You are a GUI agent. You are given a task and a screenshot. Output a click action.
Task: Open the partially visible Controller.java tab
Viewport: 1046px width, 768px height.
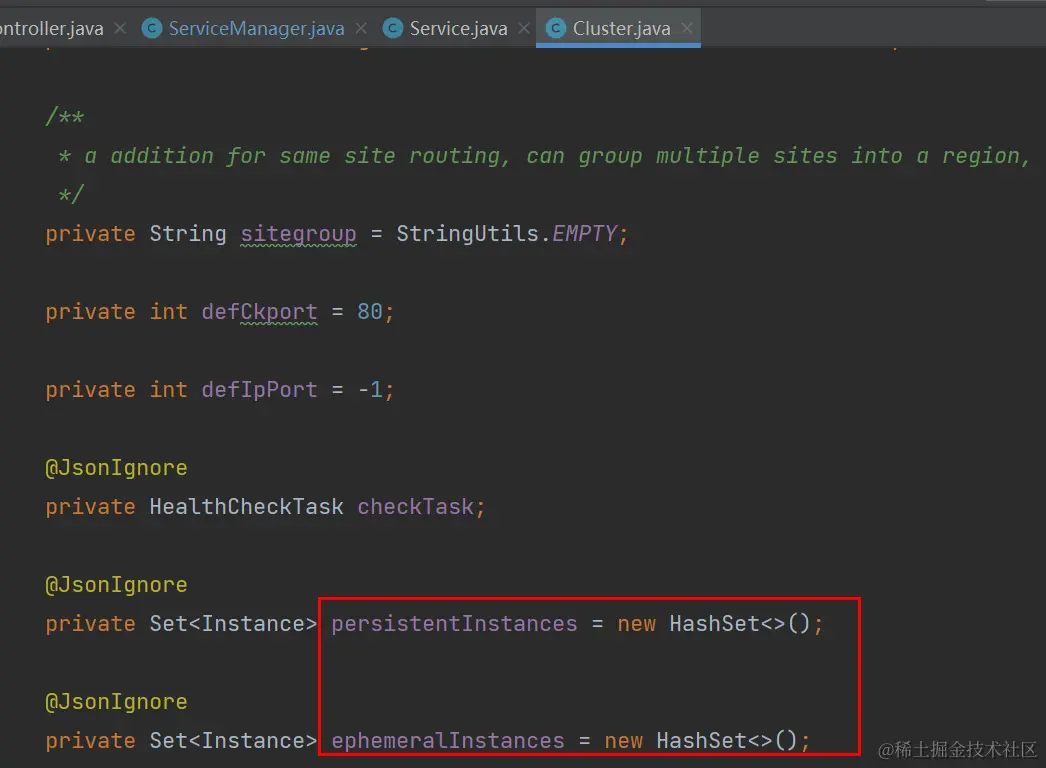point(51,28)
